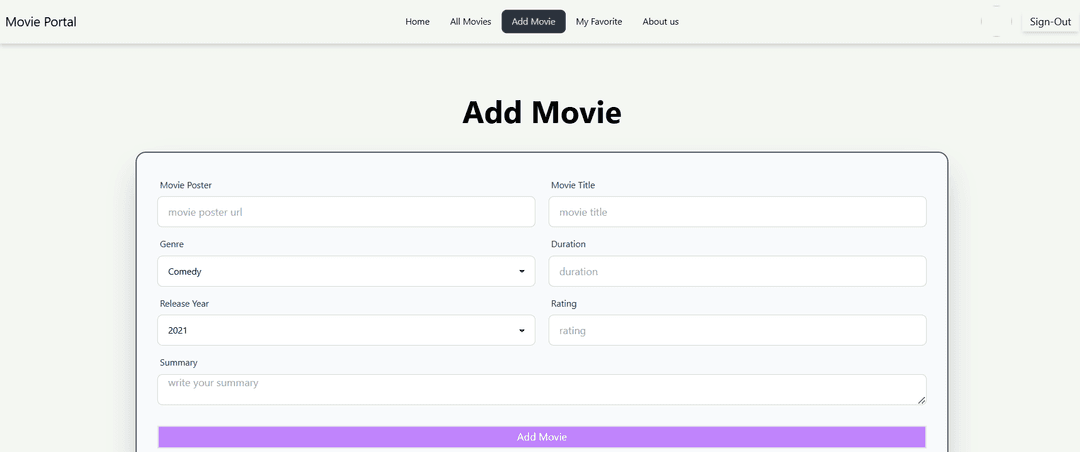1080x452 pixels.
Task: Go to the Home page
Action: click(x=417, y=22)
